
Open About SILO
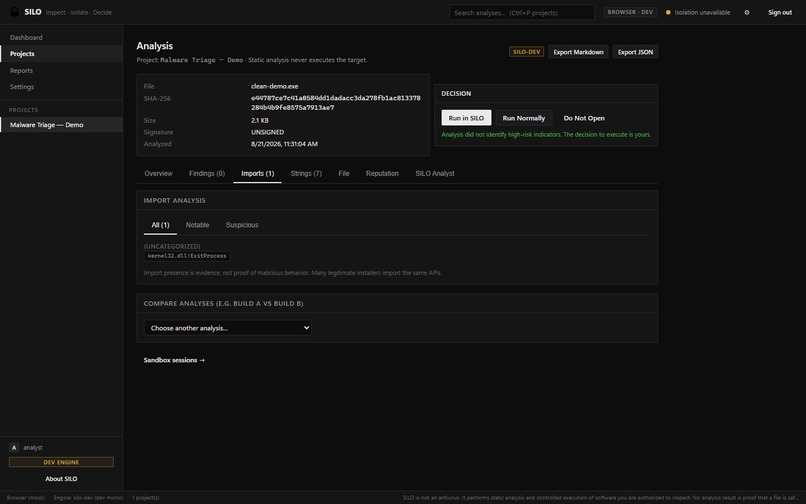point(61,479)
